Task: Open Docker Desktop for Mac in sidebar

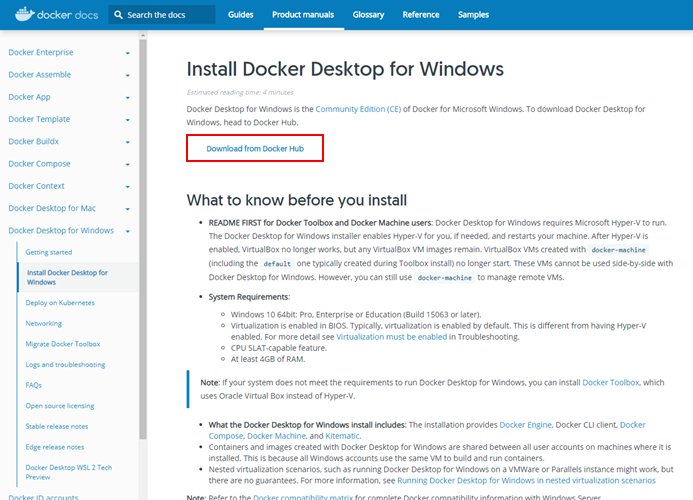Action: tap(52, 208)
